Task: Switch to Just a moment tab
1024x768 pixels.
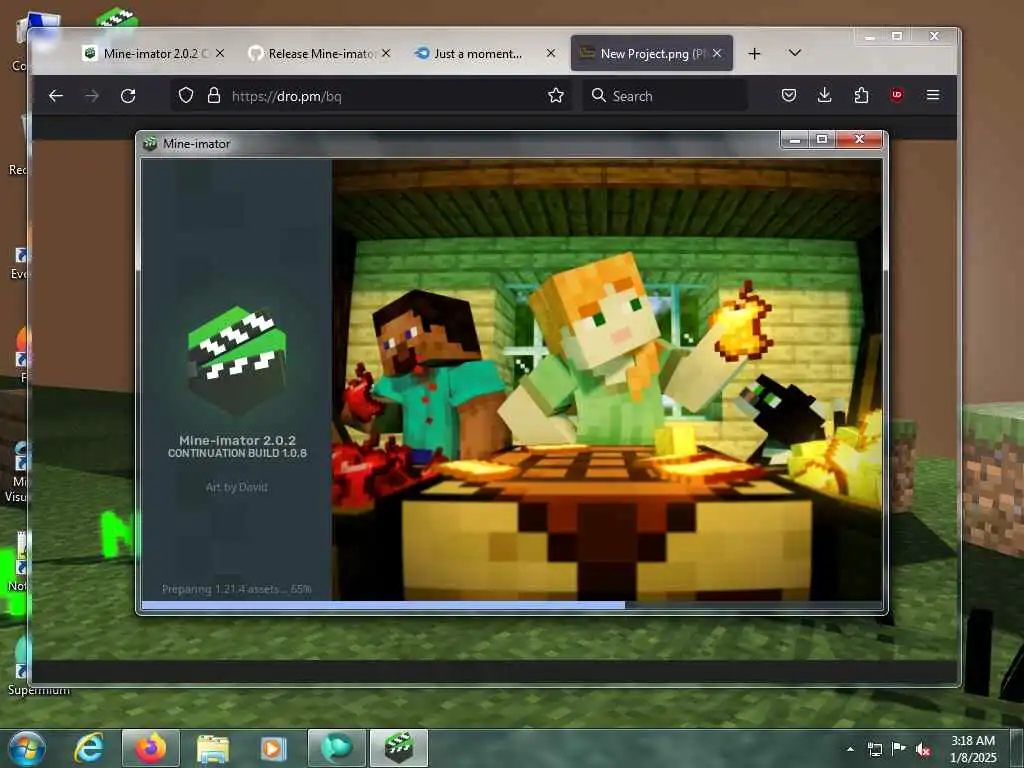Action: [x=485, y=54]
